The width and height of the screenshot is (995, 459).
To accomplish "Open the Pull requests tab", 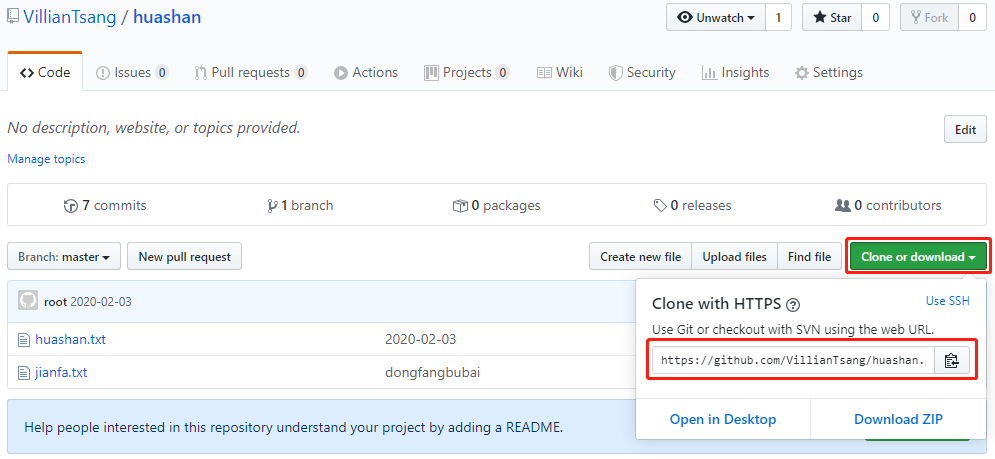I will click(251, 72).
